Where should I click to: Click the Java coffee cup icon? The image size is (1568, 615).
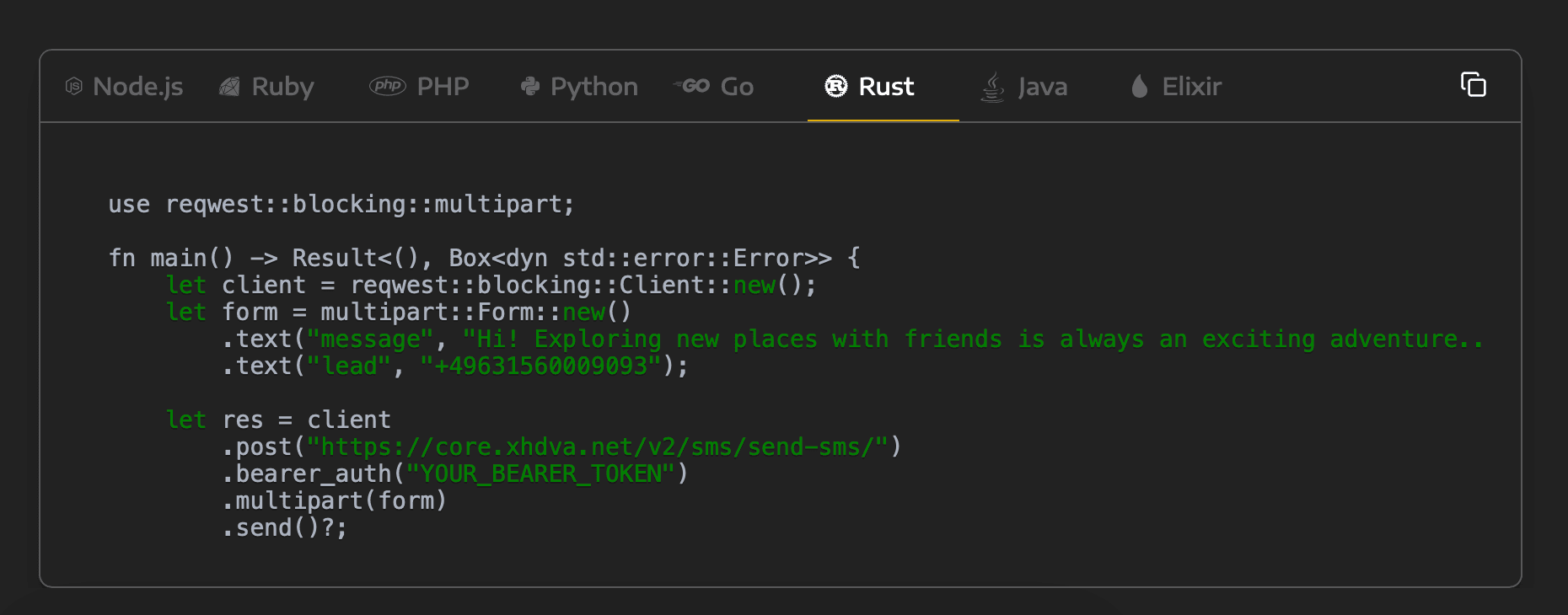[993, 86]
